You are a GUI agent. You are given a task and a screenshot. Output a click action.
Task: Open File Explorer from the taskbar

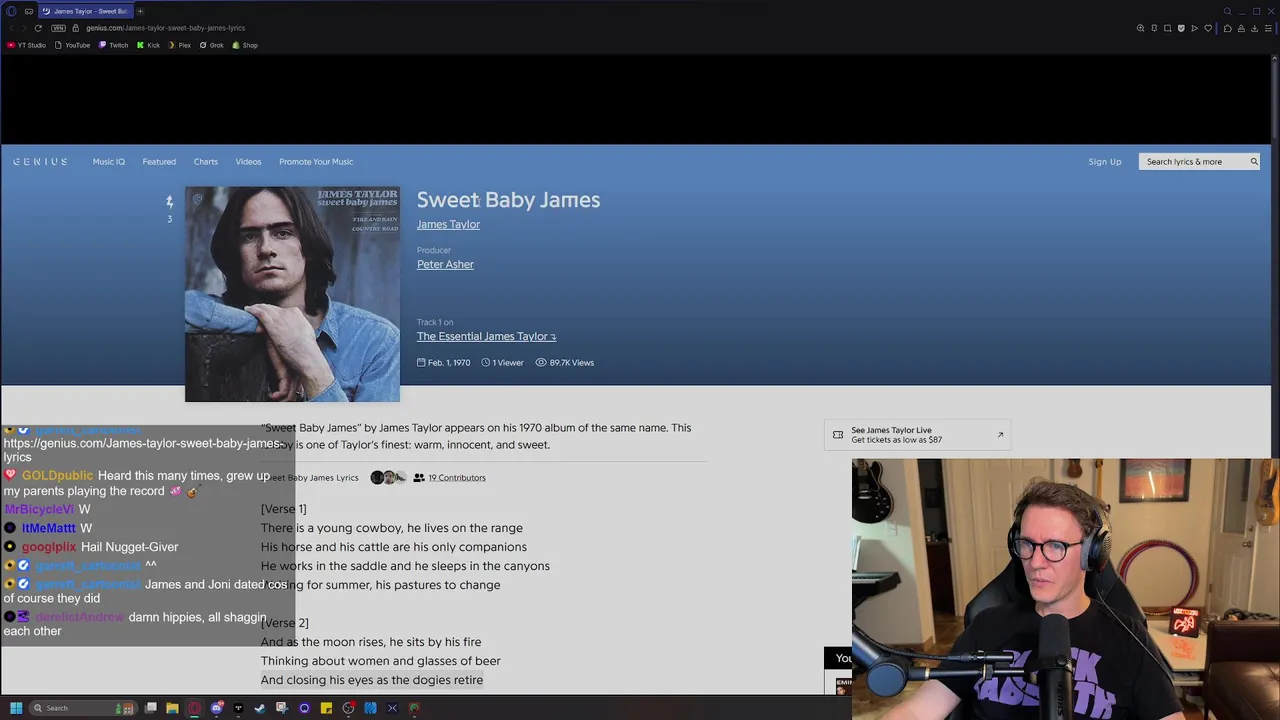[x=172, y=708]
